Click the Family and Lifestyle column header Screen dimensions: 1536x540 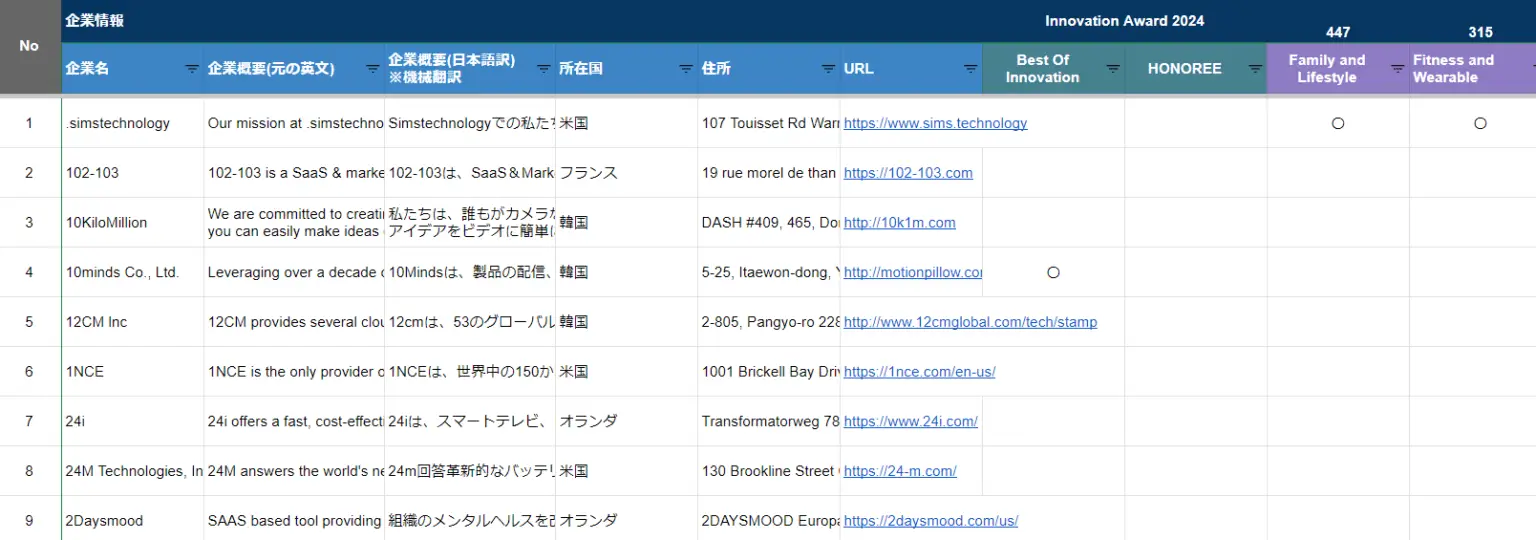point(1326,69)
